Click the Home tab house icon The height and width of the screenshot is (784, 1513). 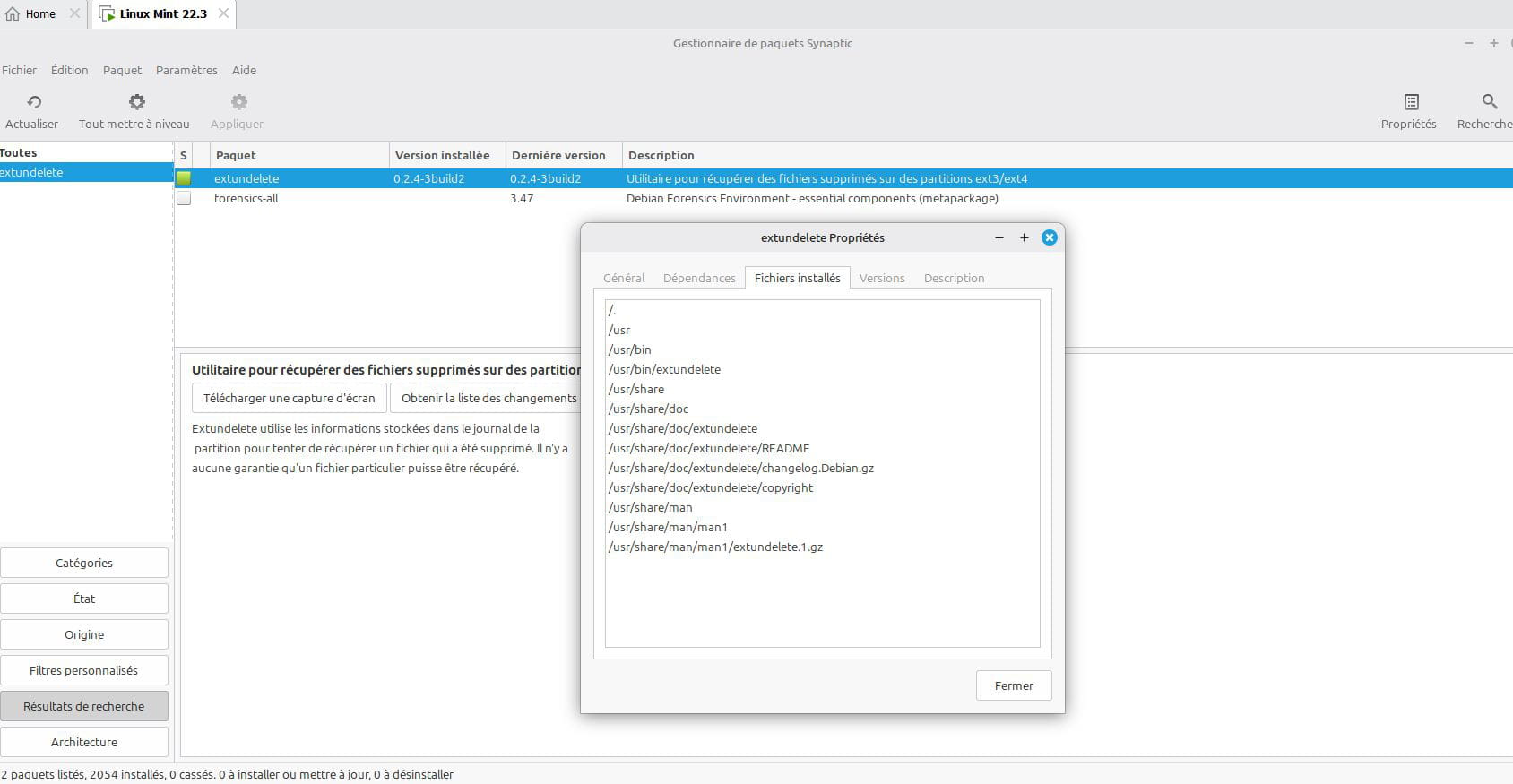[x=13, y=13]
